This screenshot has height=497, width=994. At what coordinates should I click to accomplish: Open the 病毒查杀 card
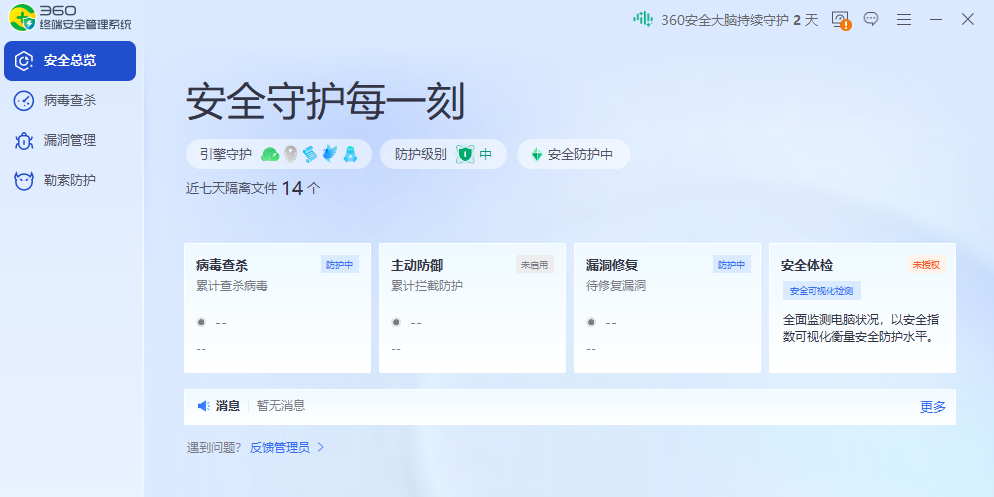click(278, 308)
